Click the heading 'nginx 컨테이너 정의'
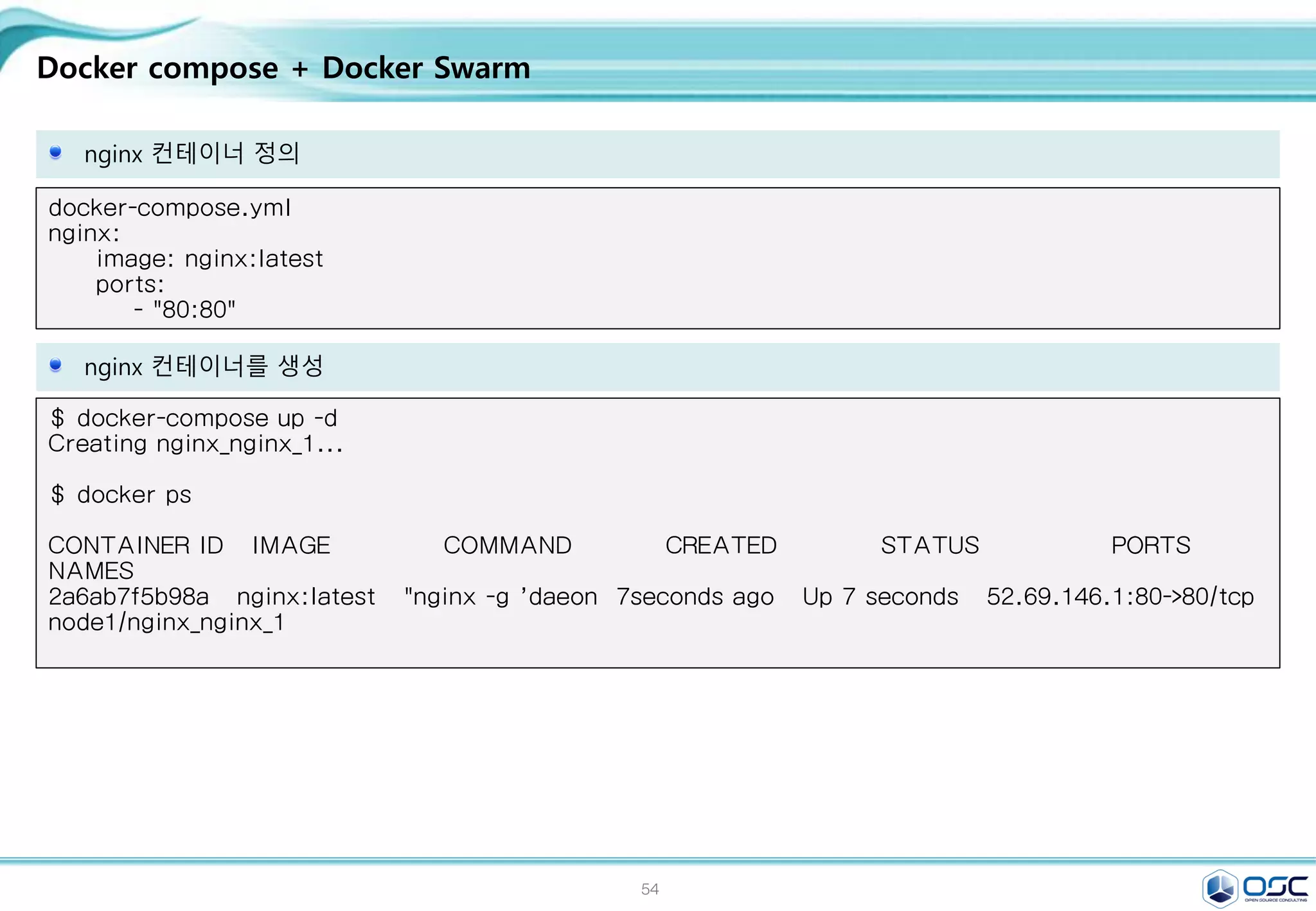The width and height of the screenshot is (1316, 911). click(191, 154)
